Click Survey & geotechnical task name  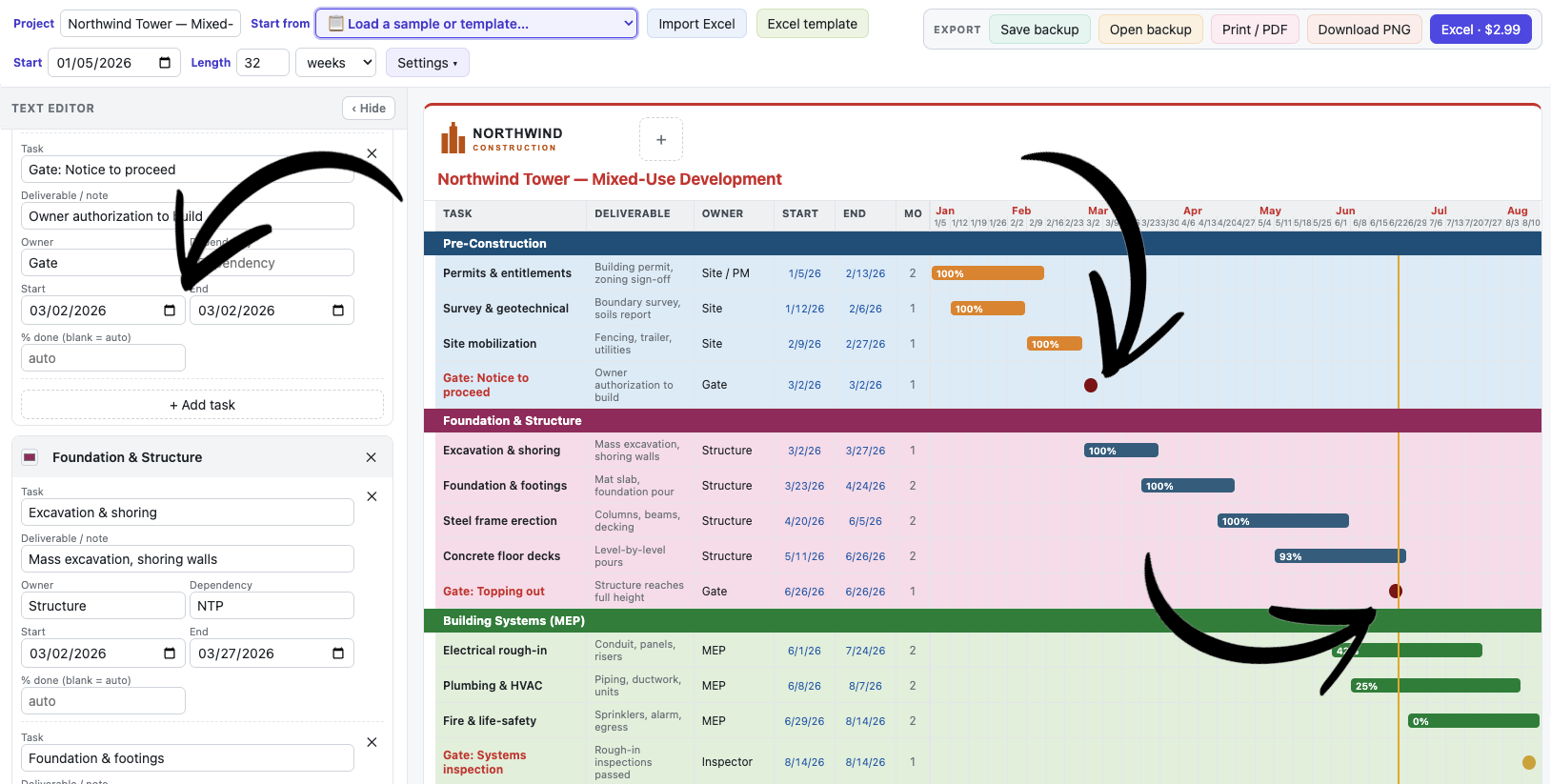pos(506,309)
